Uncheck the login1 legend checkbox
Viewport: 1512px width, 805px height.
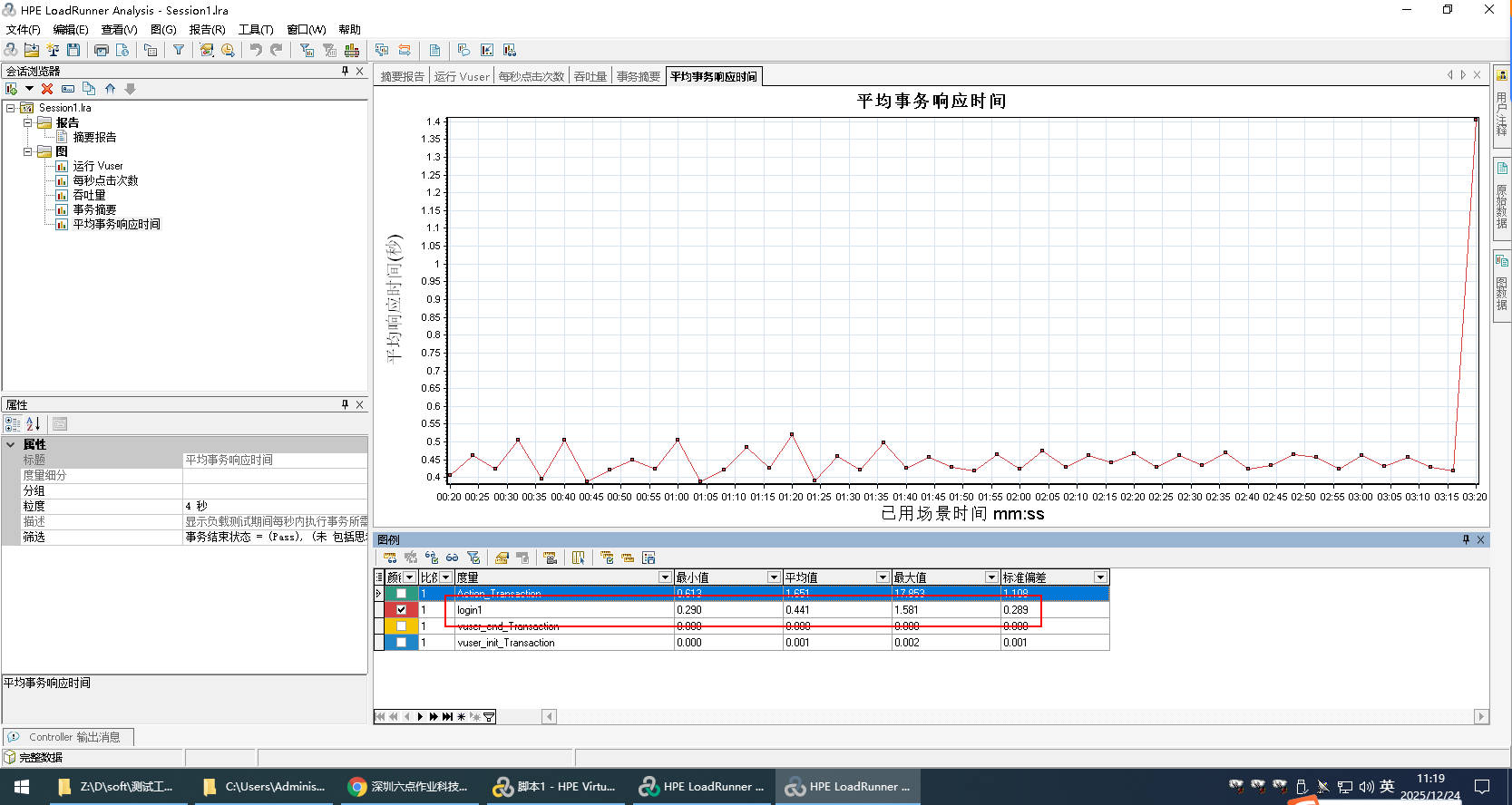[x=401, y=609]
